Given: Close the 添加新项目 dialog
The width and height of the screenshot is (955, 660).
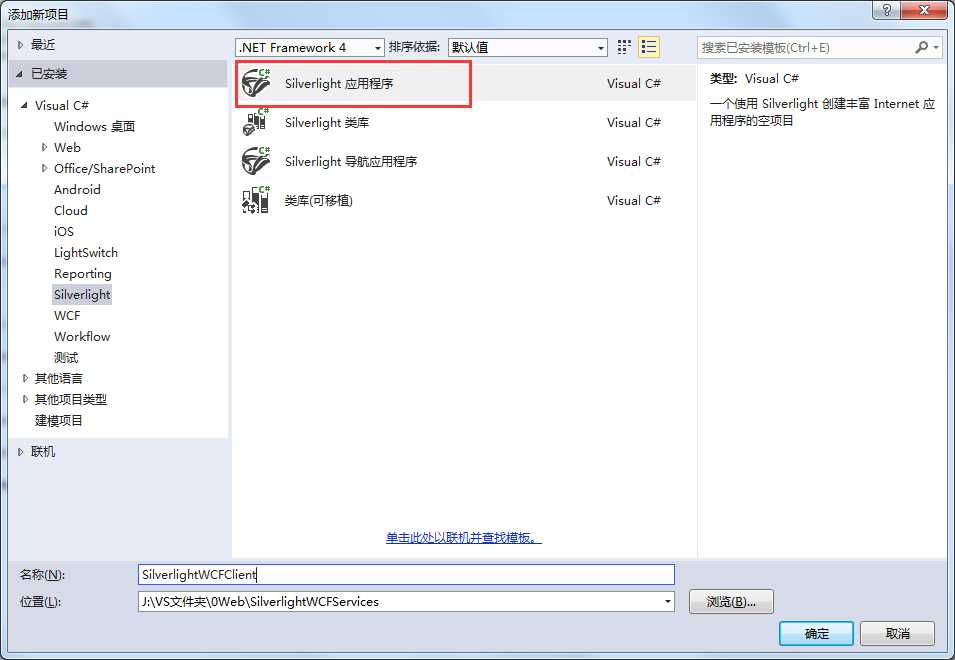Looking at the screenshot, I should tap(923, 10).
